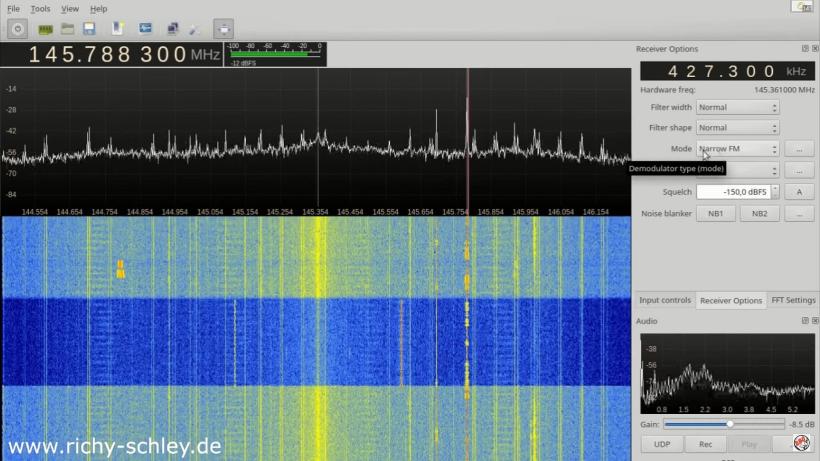Open demodulator options button beside Mode
The image size is (820, 461).
coord(799,149)
